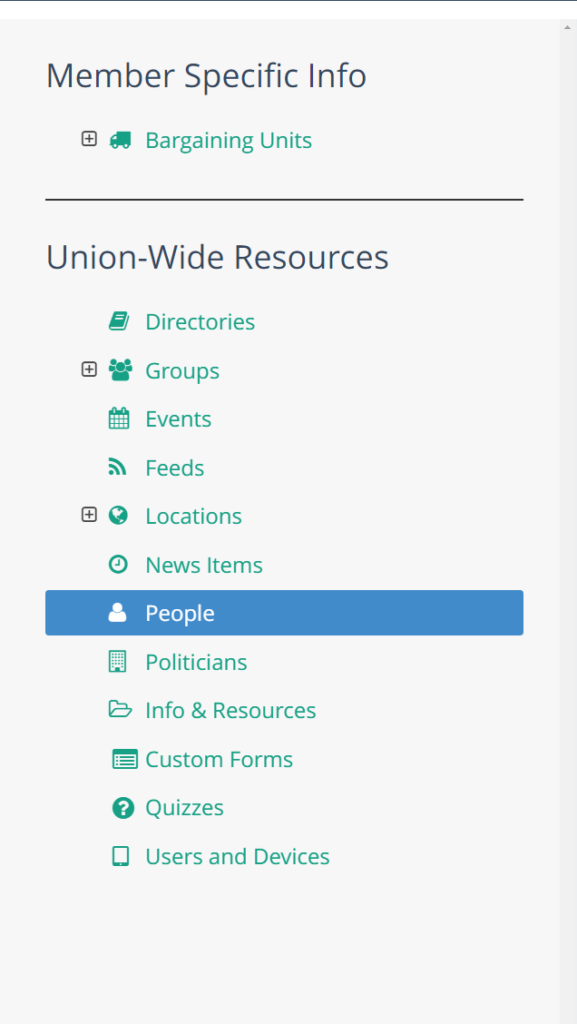Click the open folder icon beside Info & Resources
577x1024 pixels.
tap(119, 709)
